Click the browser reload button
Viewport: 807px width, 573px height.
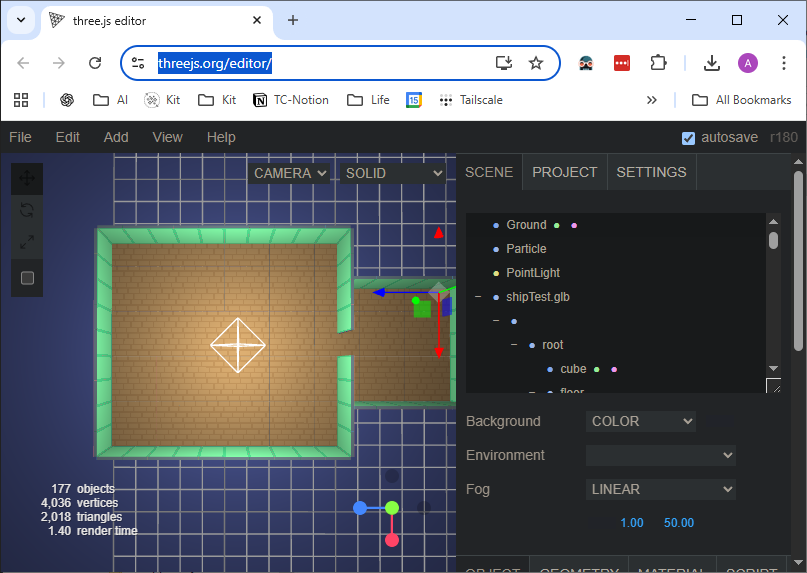click(x=95, y=63)
